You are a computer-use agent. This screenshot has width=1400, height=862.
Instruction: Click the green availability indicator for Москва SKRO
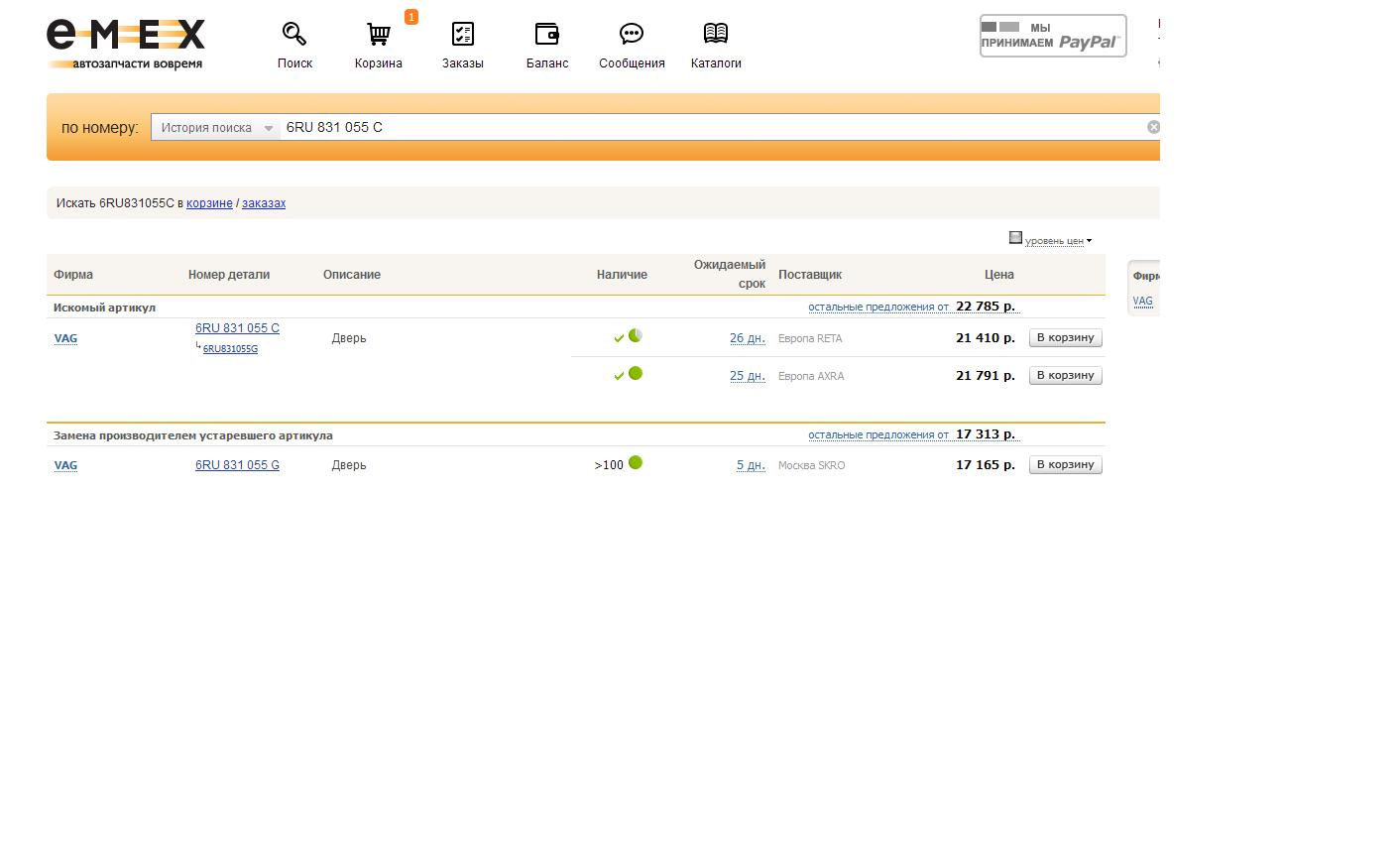pyautogui.click(x=636, y=463)
